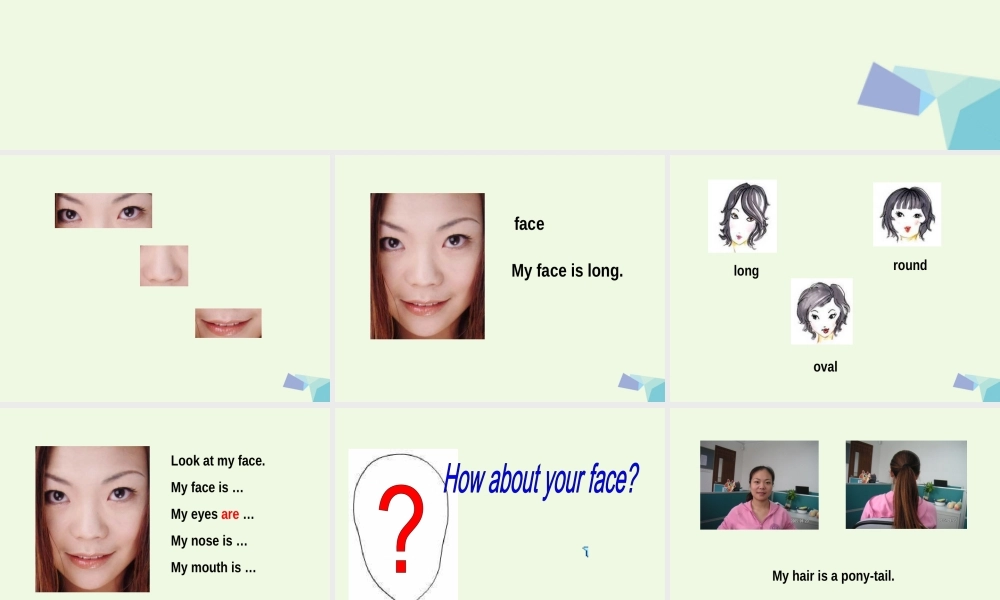Click the line 'Look at my face.'

click(217, 461)
